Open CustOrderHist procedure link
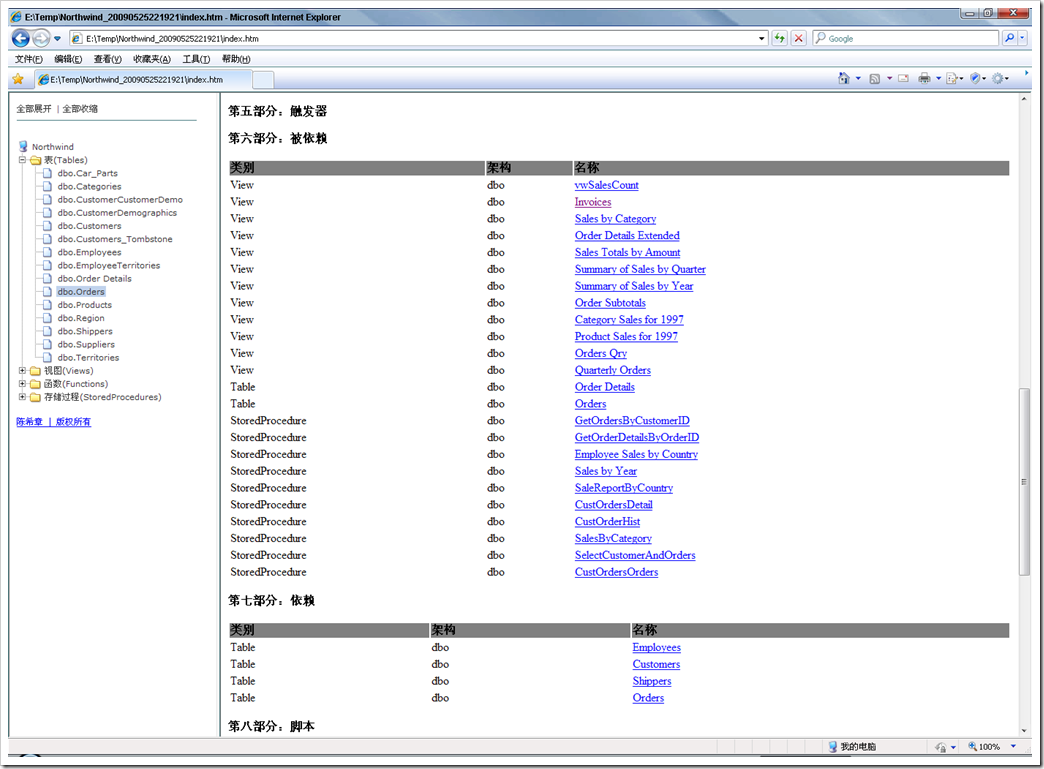Image resolution: width=1044 pixels, height=769 pixels. tap(607, 521)
